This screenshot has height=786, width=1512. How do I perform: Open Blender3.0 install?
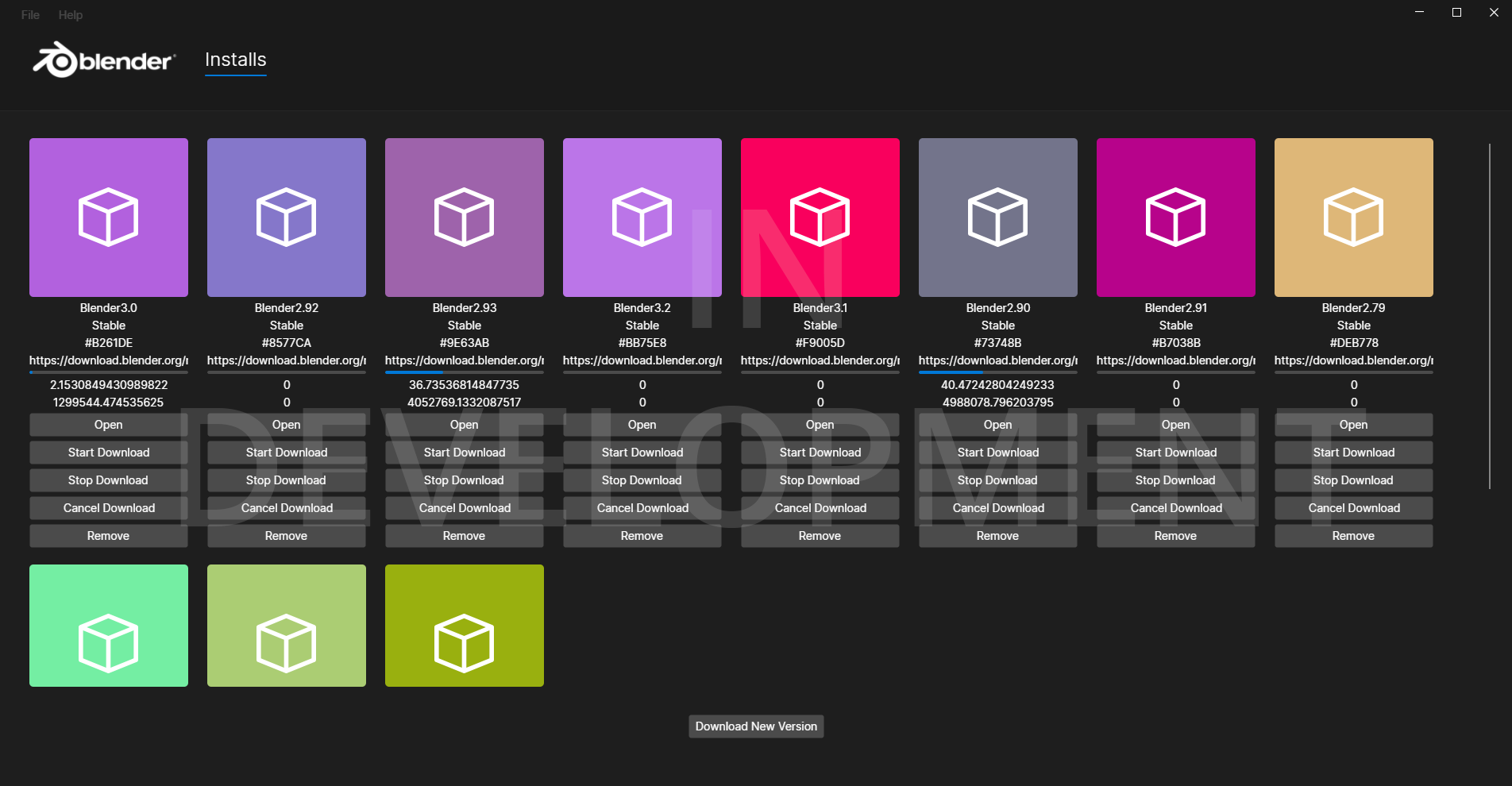pyautogui.click(x=109, y=425)
